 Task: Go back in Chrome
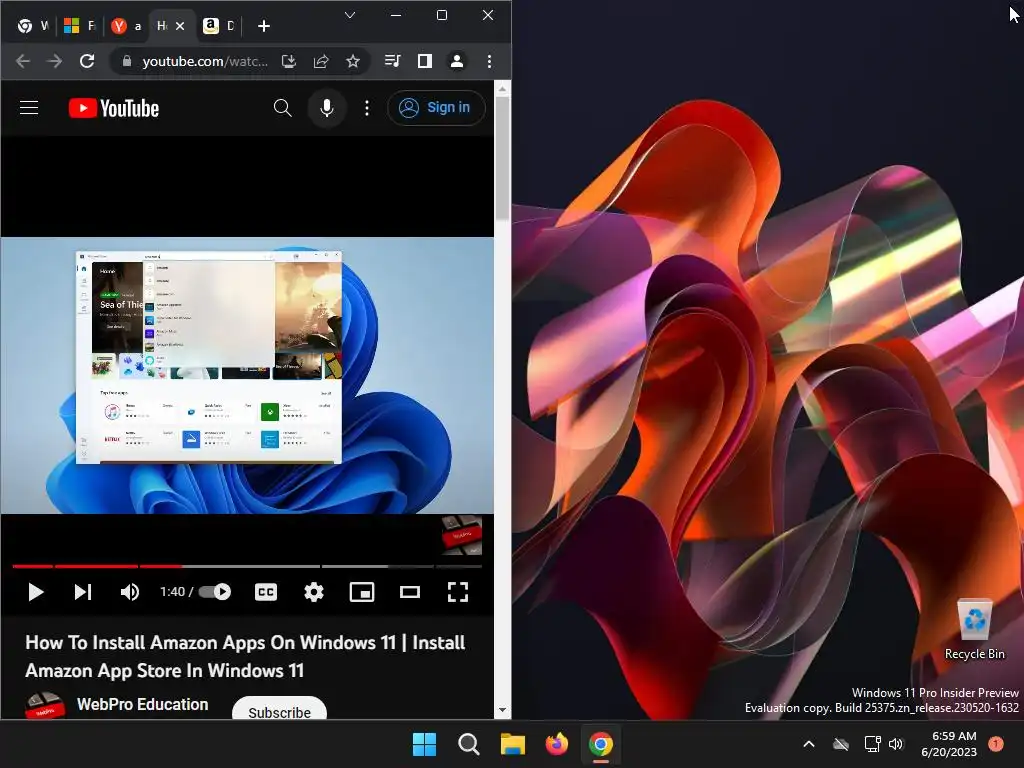[23, 61]
